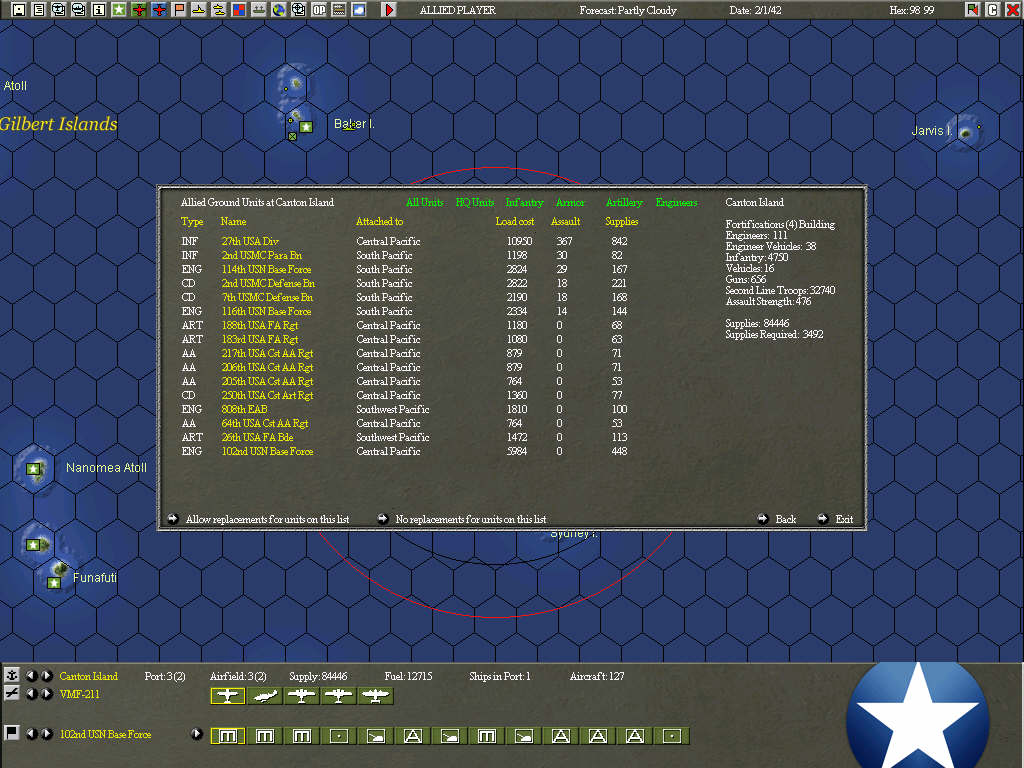Click the Load cost column header
Screen dimensions: 1024x768
pos(515,222)
